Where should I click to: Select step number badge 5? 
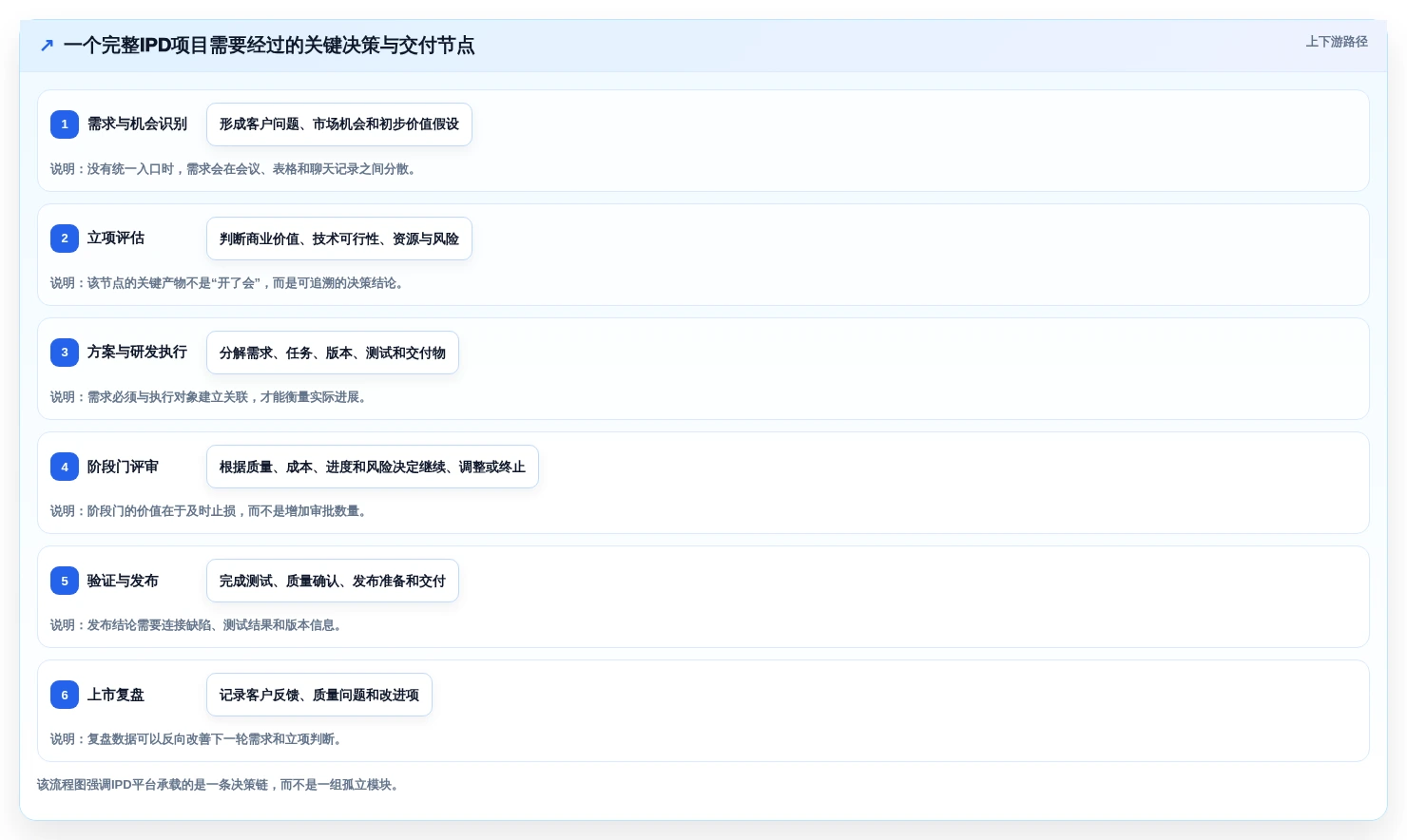click(x=65, y=581)
